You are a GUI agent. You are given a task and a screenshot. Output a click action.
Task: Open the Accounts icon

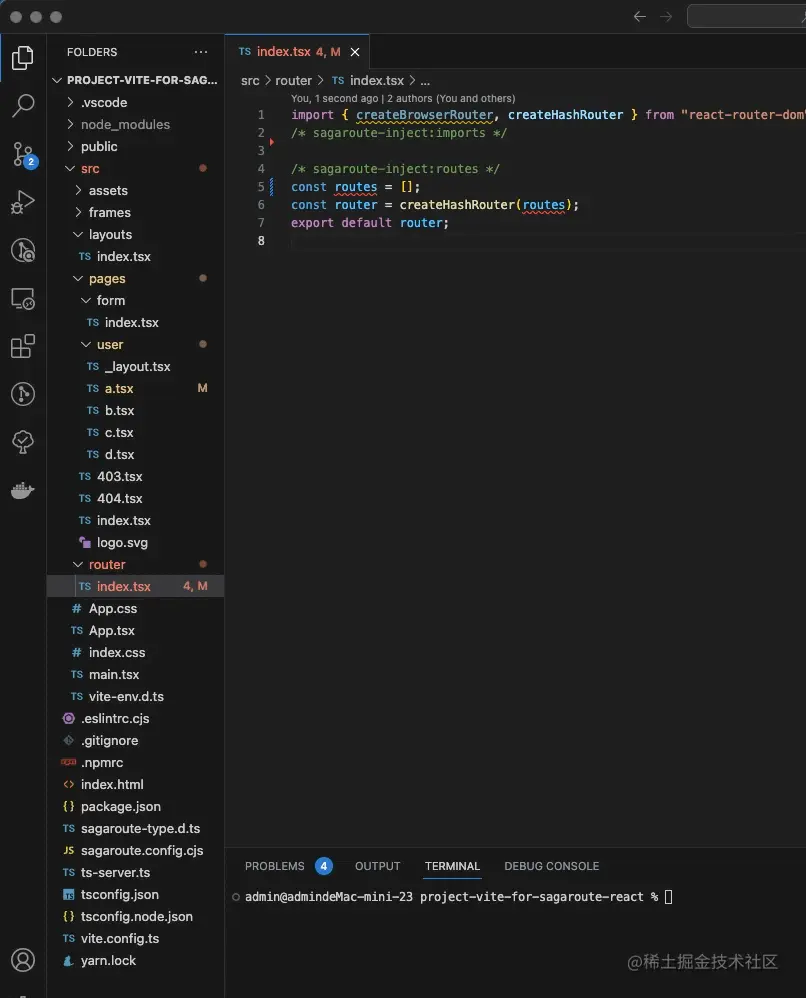[23, 960]
